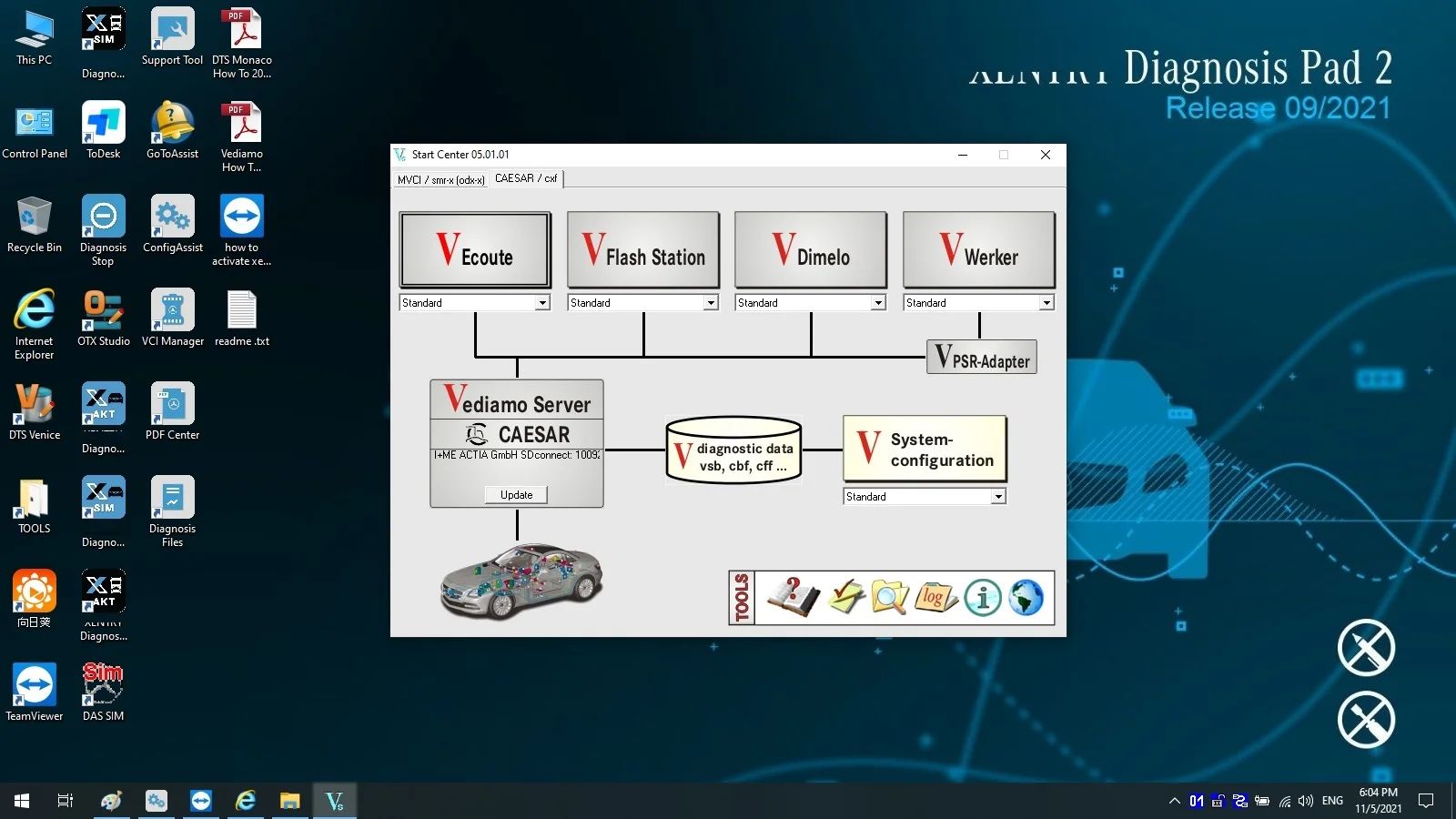The image size is (1456, 819).
Task: Open DTS Monaco How To PDF
Action: [242, 44]
